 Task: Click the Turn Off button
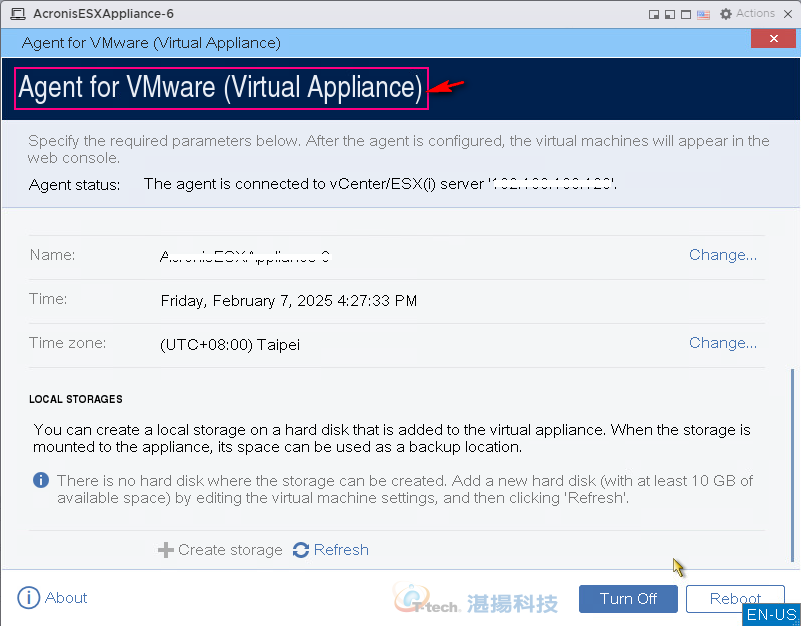[x=628, y=598]
